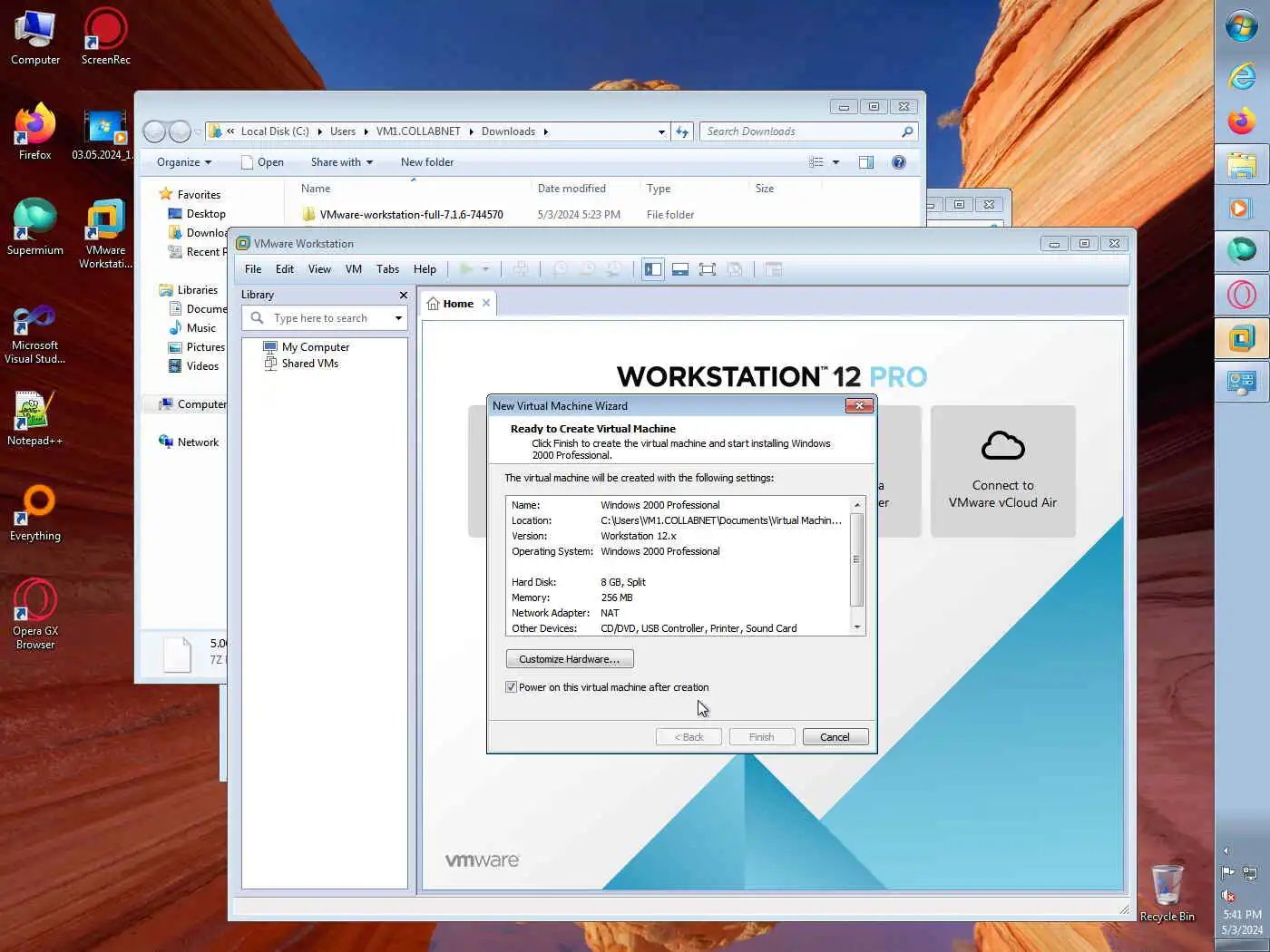Open the Notepad++ desktop shortcut
The width and height of the screenshot is (1270, 952).
pyautogui.click(x=34, y=419)
